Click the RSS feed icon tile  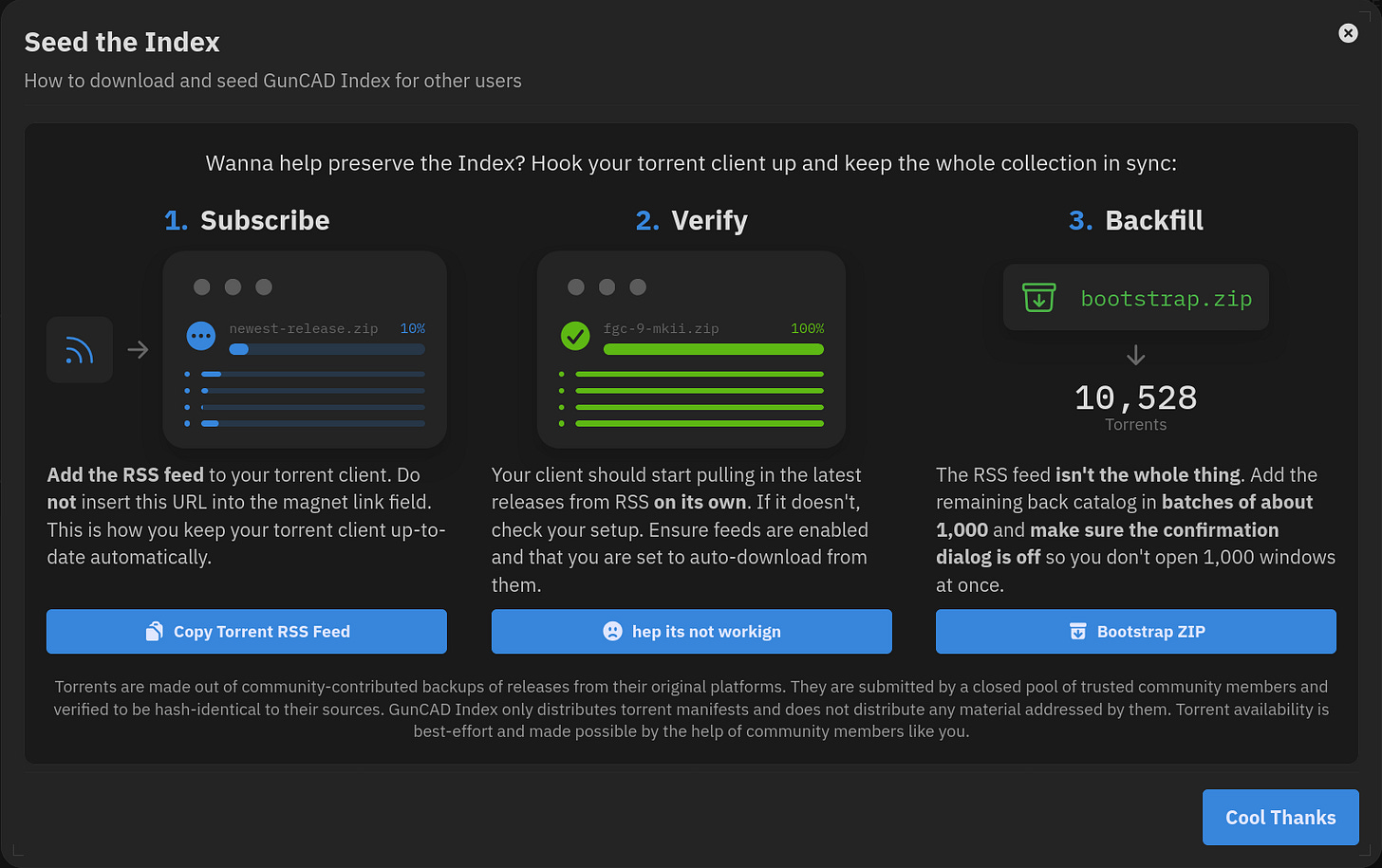[80, 350]
